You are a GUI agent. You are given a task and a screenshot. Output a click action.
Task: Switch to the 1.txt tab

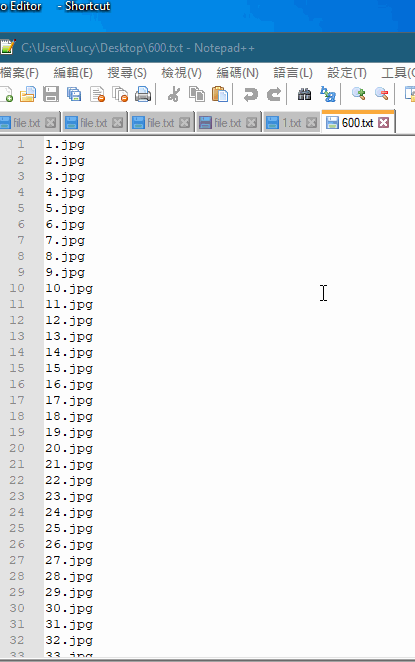291,123
